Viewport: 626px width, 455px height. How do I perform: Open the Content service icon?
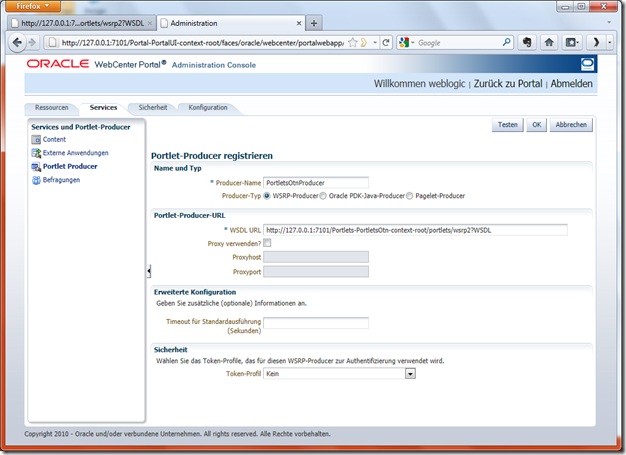click(x=36, y=140)
